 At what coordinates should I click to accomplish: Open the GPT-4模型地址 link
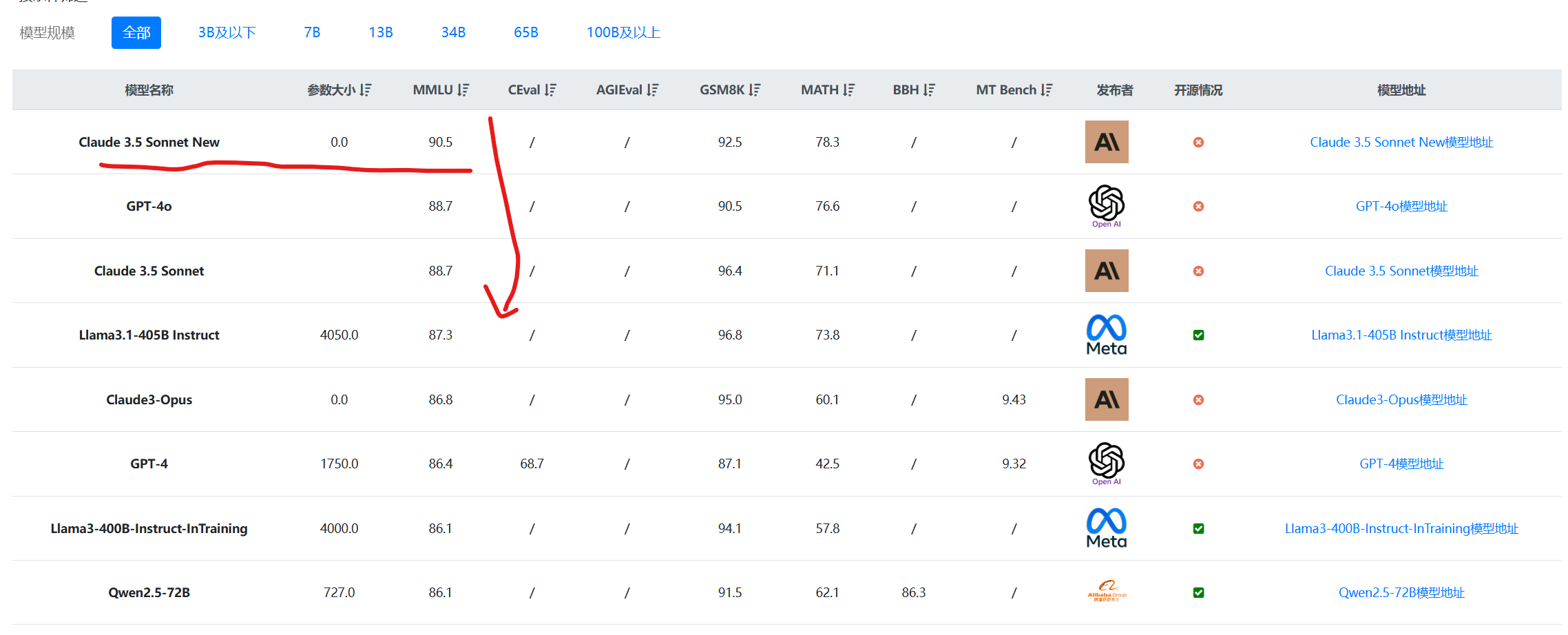click(1401, 464)
